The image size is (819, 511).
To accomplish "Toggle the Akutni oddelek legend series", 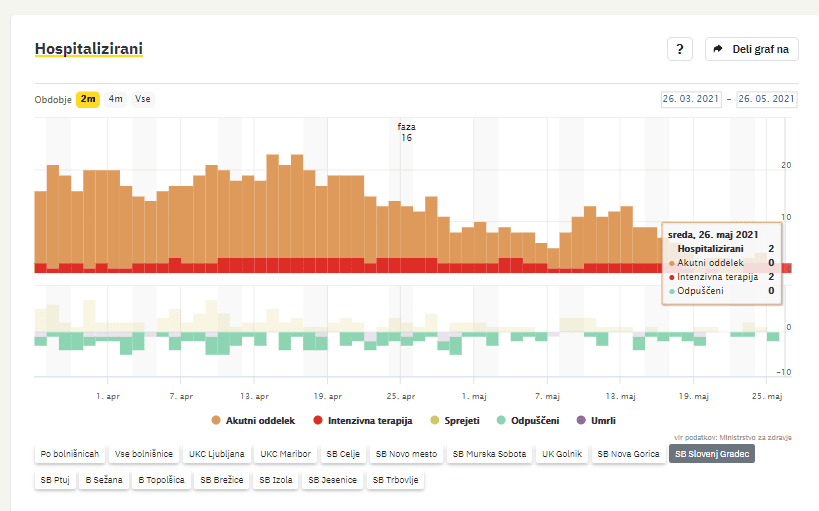I will tap(253, 420).
